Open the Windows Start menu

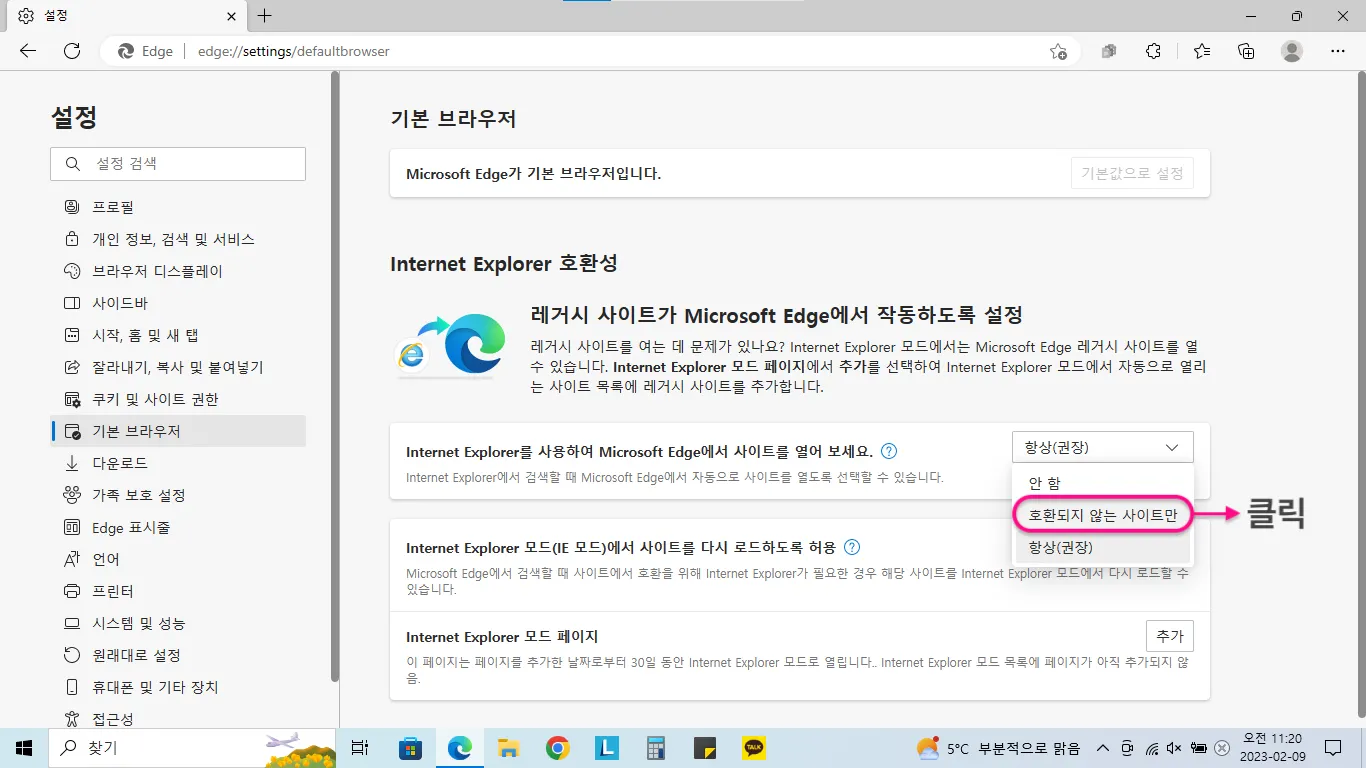[24, 748]
